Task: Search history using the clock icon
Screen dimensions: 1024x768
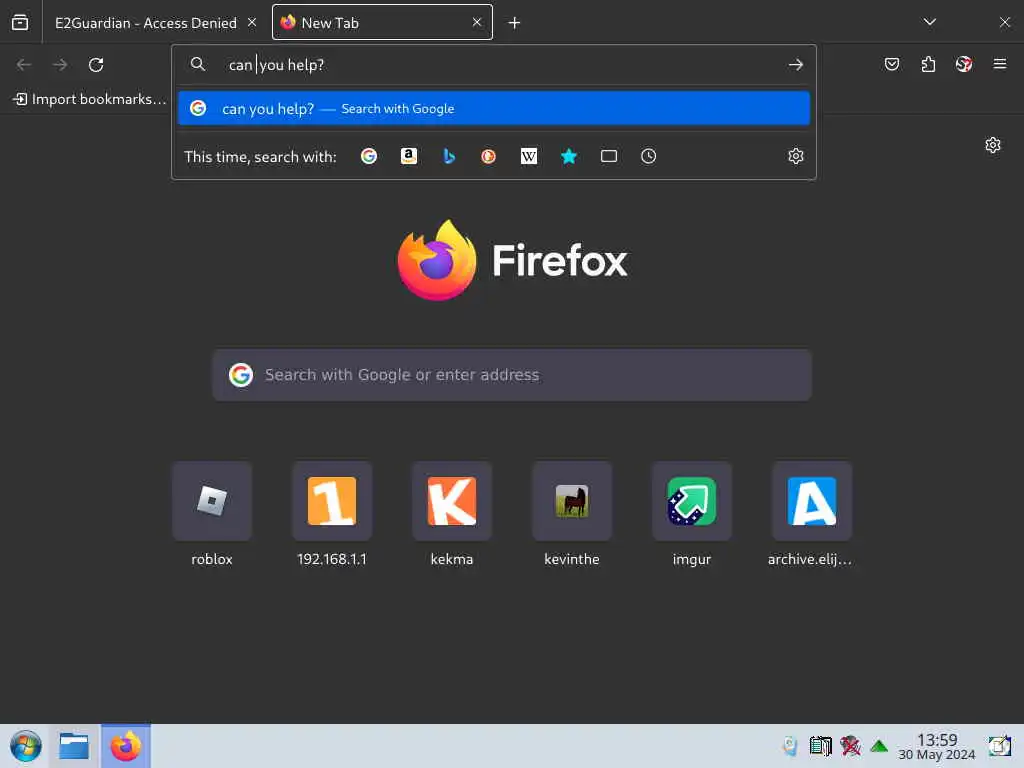Action: [x=648, y=156]
